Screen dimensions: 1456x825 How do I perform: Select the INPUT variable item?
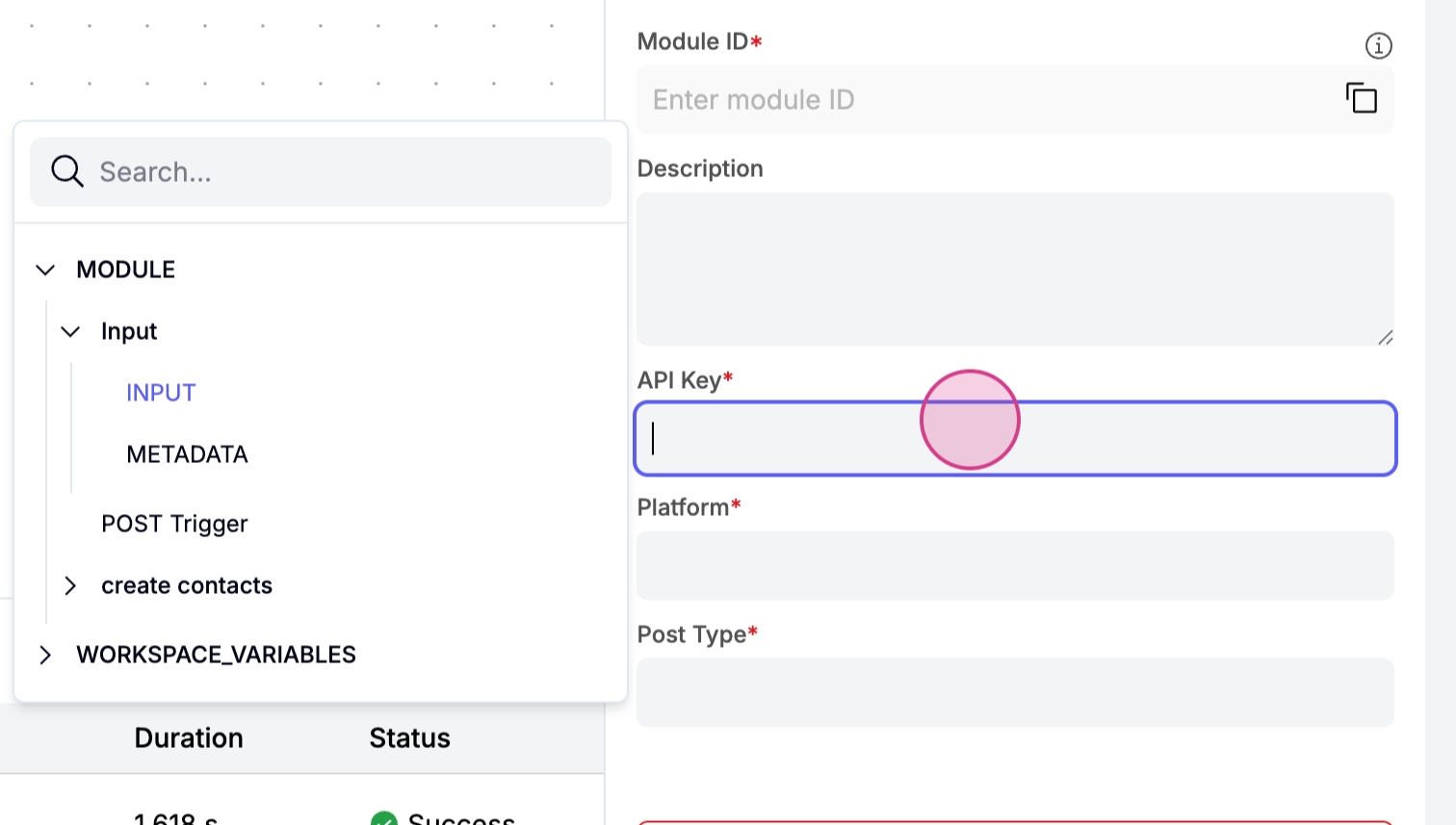[161, 393]
